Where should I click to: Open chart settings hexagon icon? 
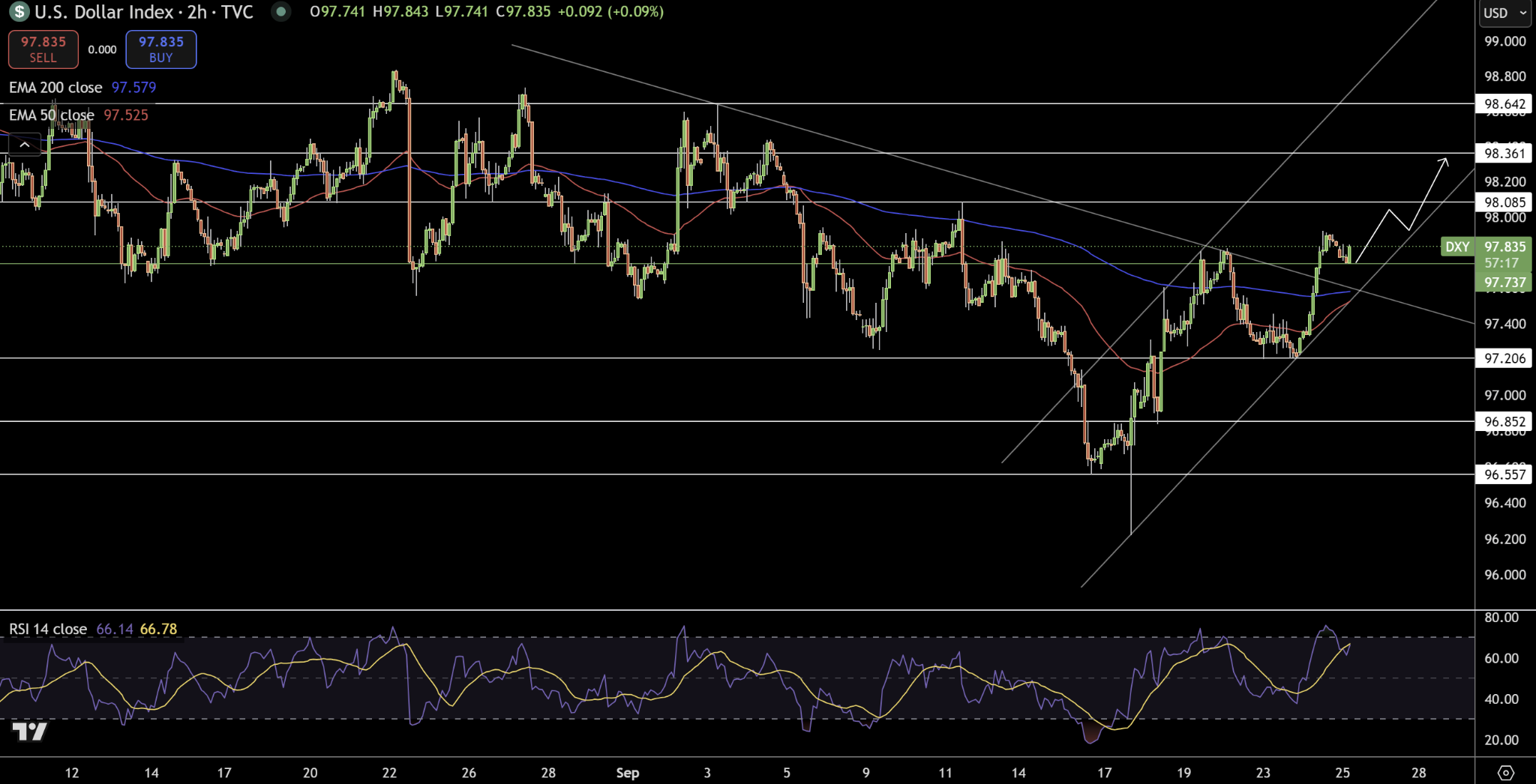tap(1505, 772)
